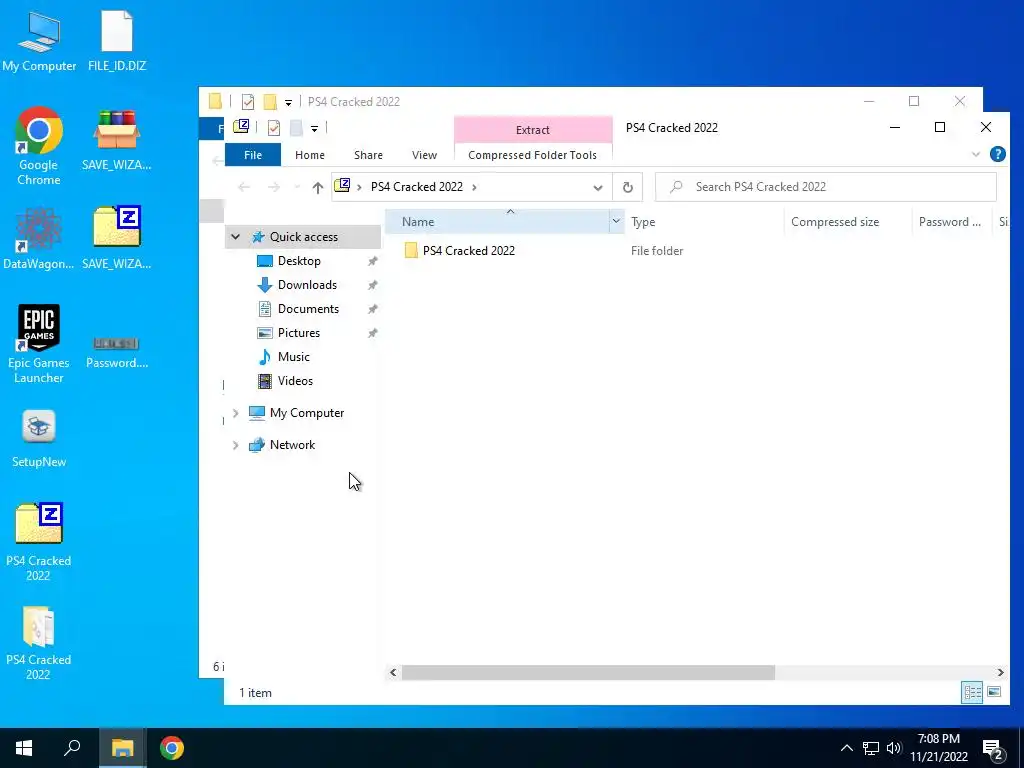
Task: Collapse Quick access tree node
Action: [236, 237]
